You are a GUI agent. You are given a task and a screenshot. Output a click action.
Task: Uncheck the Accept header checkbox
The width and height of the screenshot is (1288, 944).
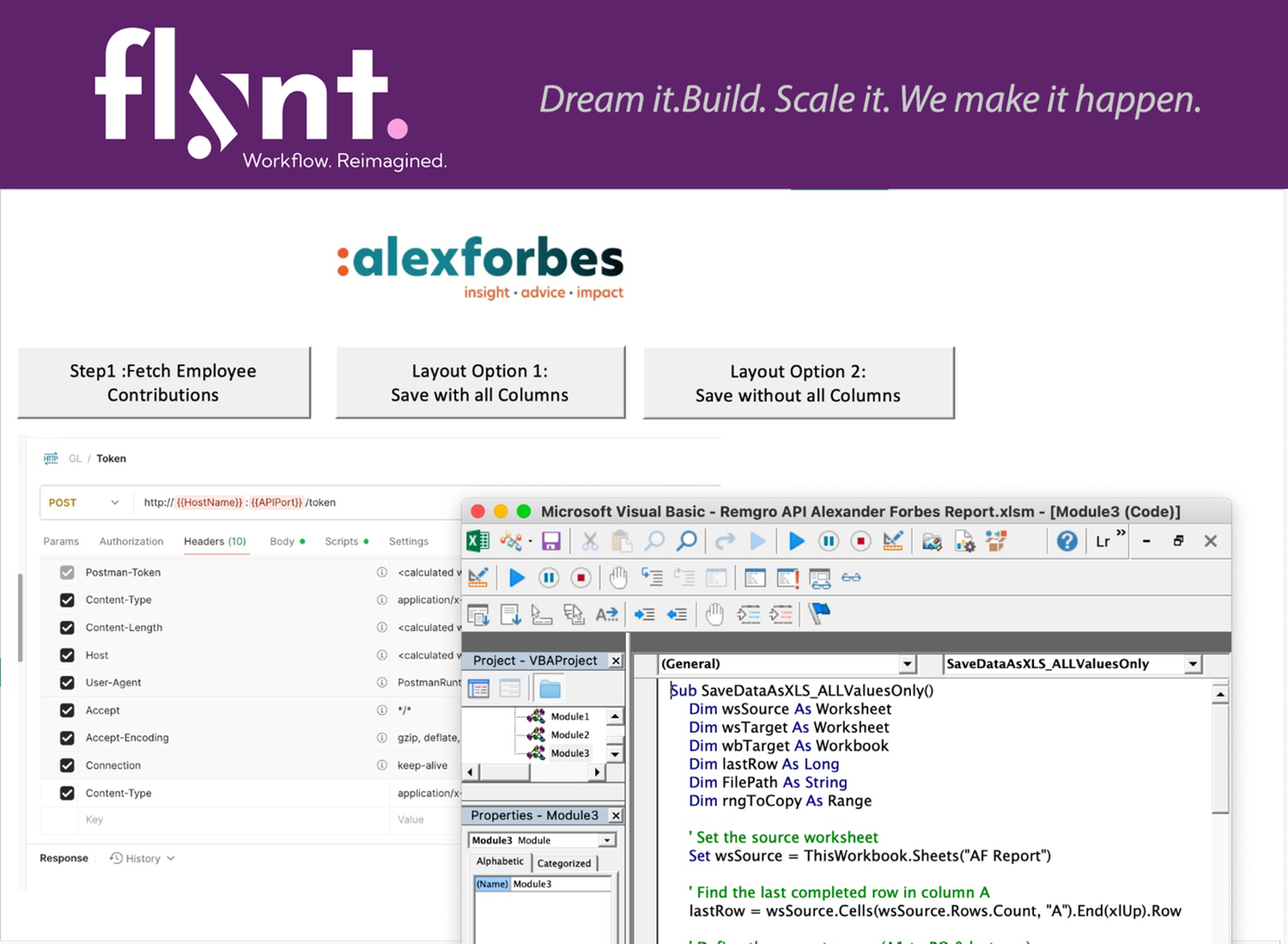(x=67, y=710)
